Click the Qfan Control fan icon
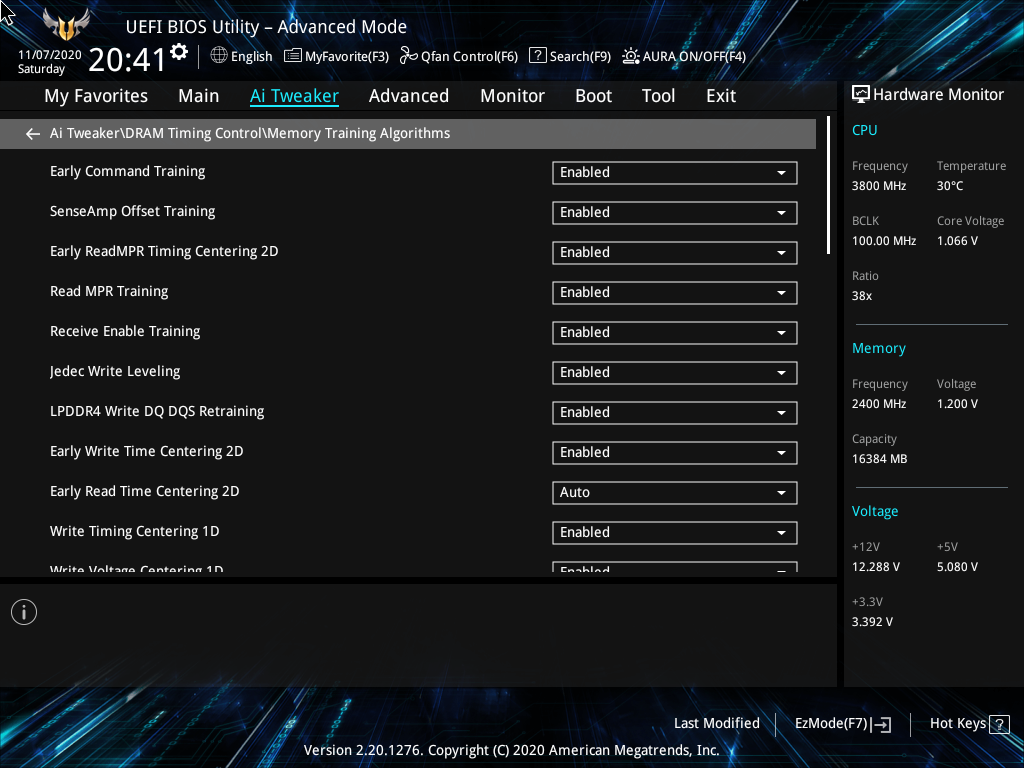 (408, 56)
